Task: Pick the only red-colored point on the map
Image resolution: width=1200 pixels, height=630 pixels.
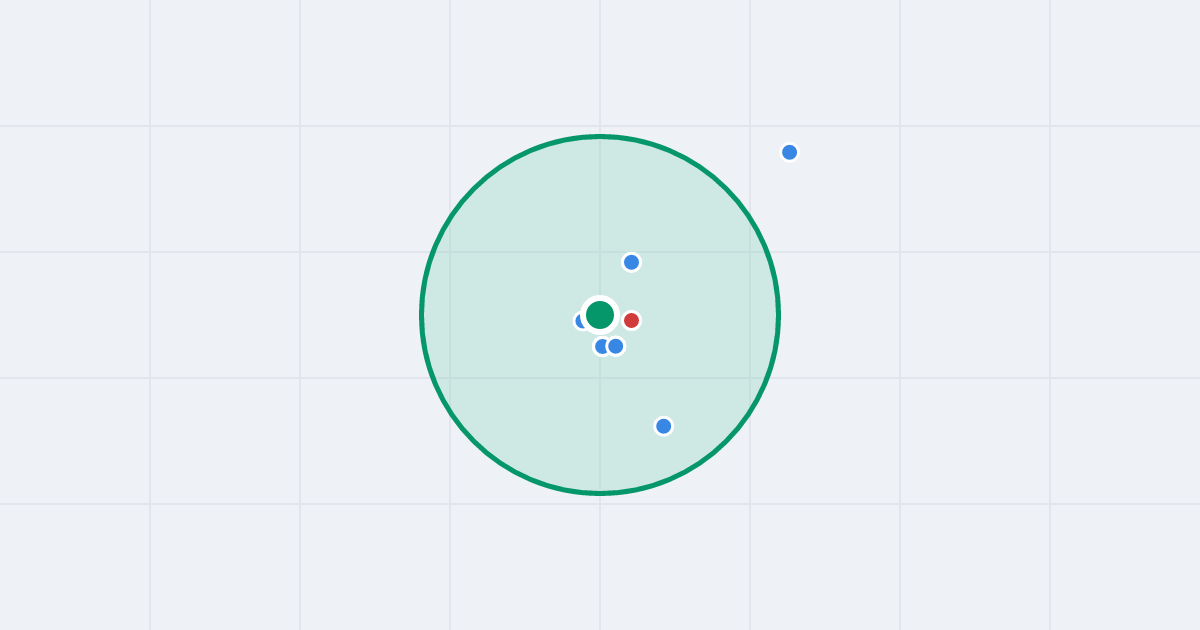Action: 631,320
